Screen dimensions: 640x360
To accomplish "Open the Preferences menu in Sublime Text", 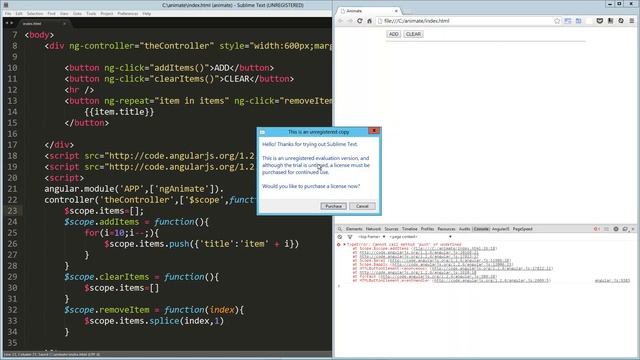I will tap(127, 13).
